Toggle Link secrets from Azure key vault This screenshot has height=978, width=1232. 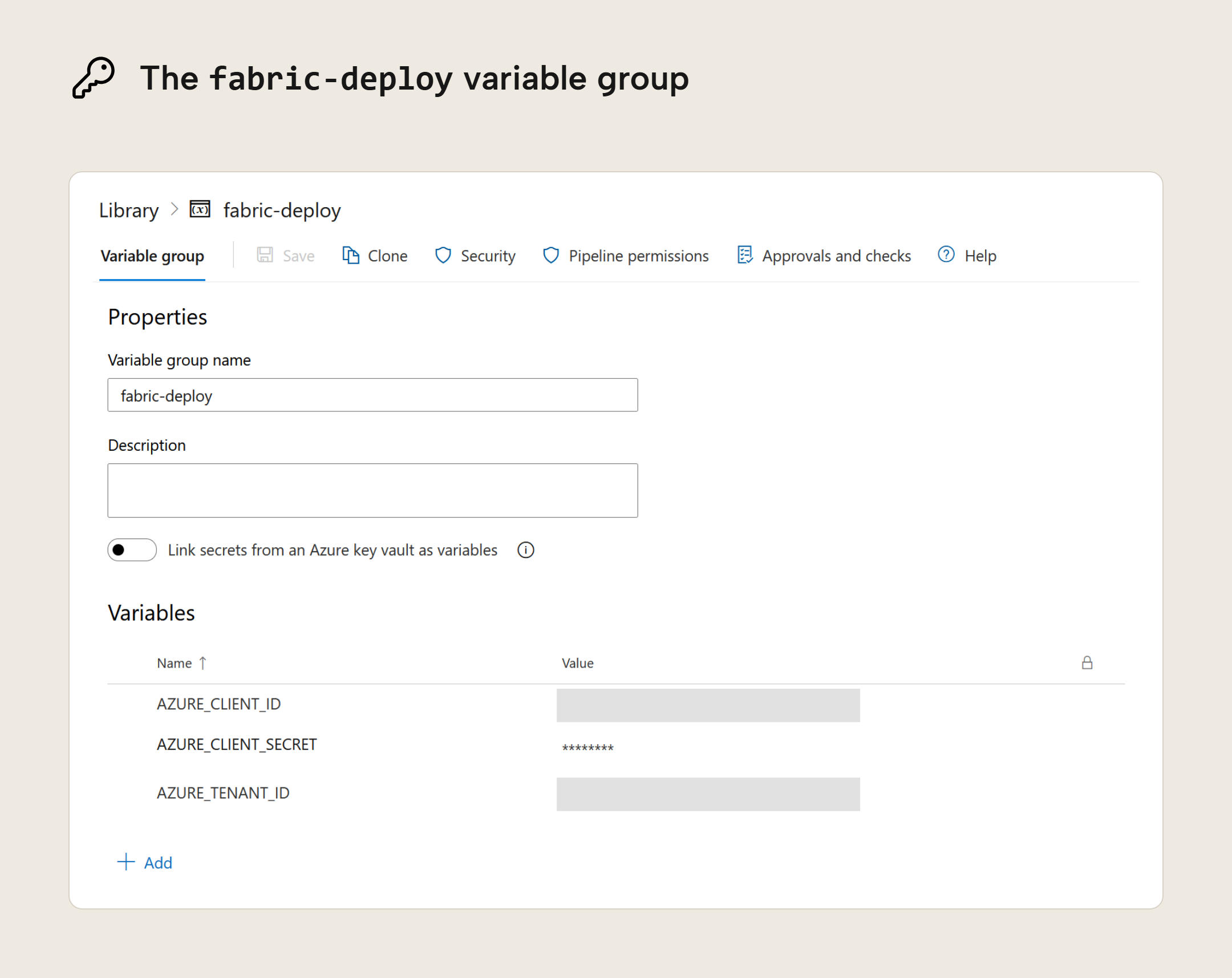coord(132,550)
